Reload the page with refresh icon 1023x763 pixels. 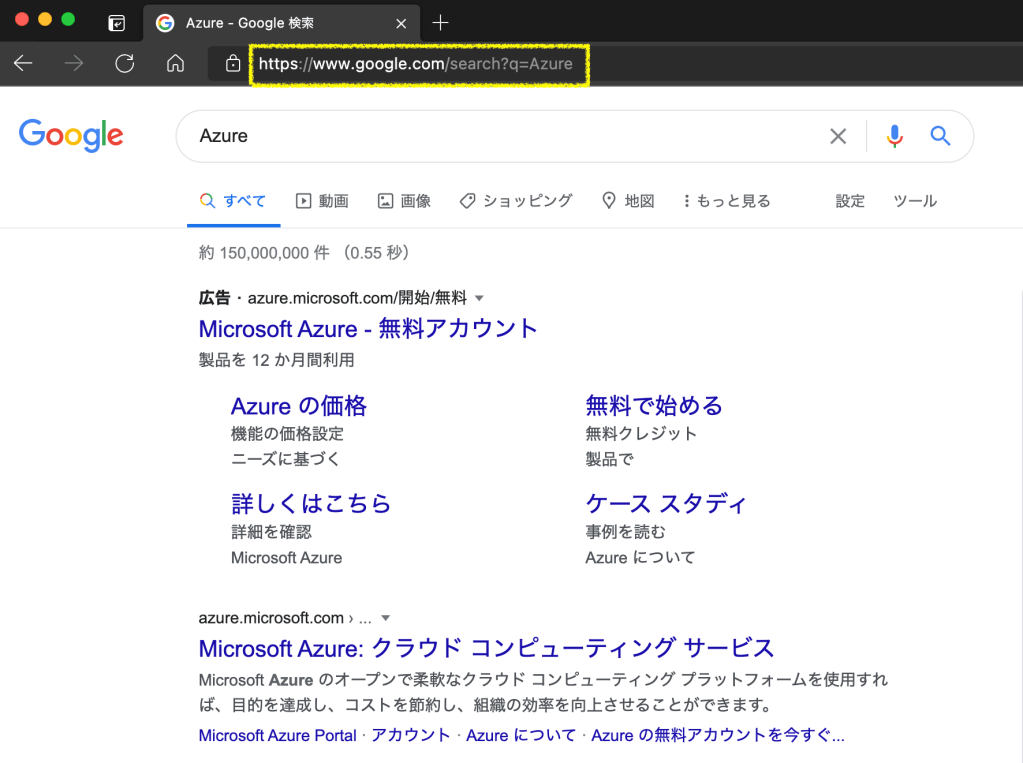click(124, 64)
